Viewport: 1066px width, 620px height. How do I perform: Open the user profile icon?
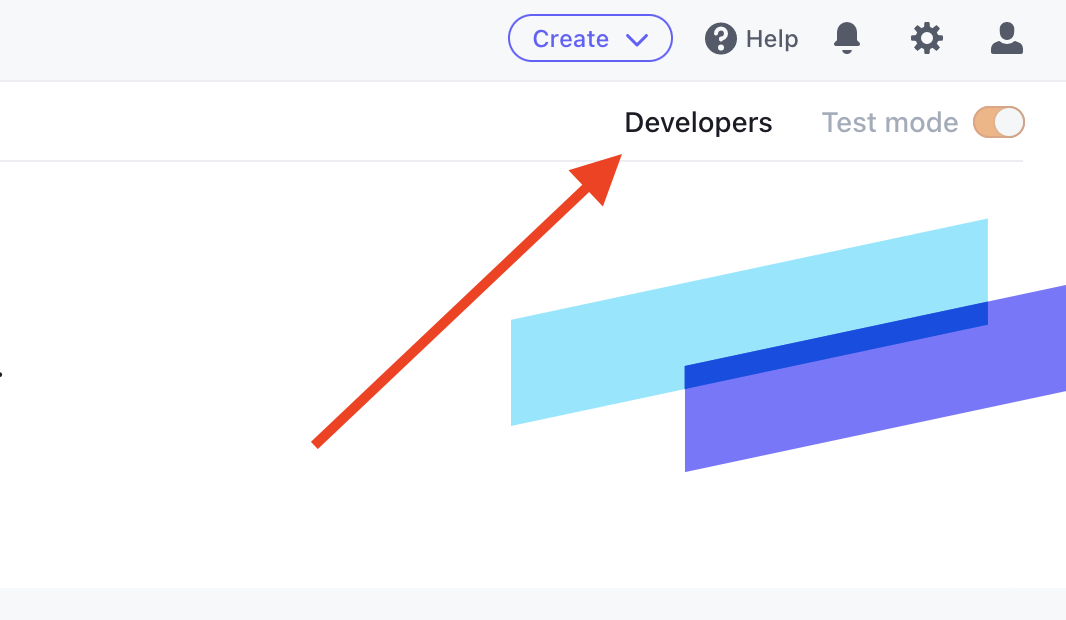pos(1007,38)
